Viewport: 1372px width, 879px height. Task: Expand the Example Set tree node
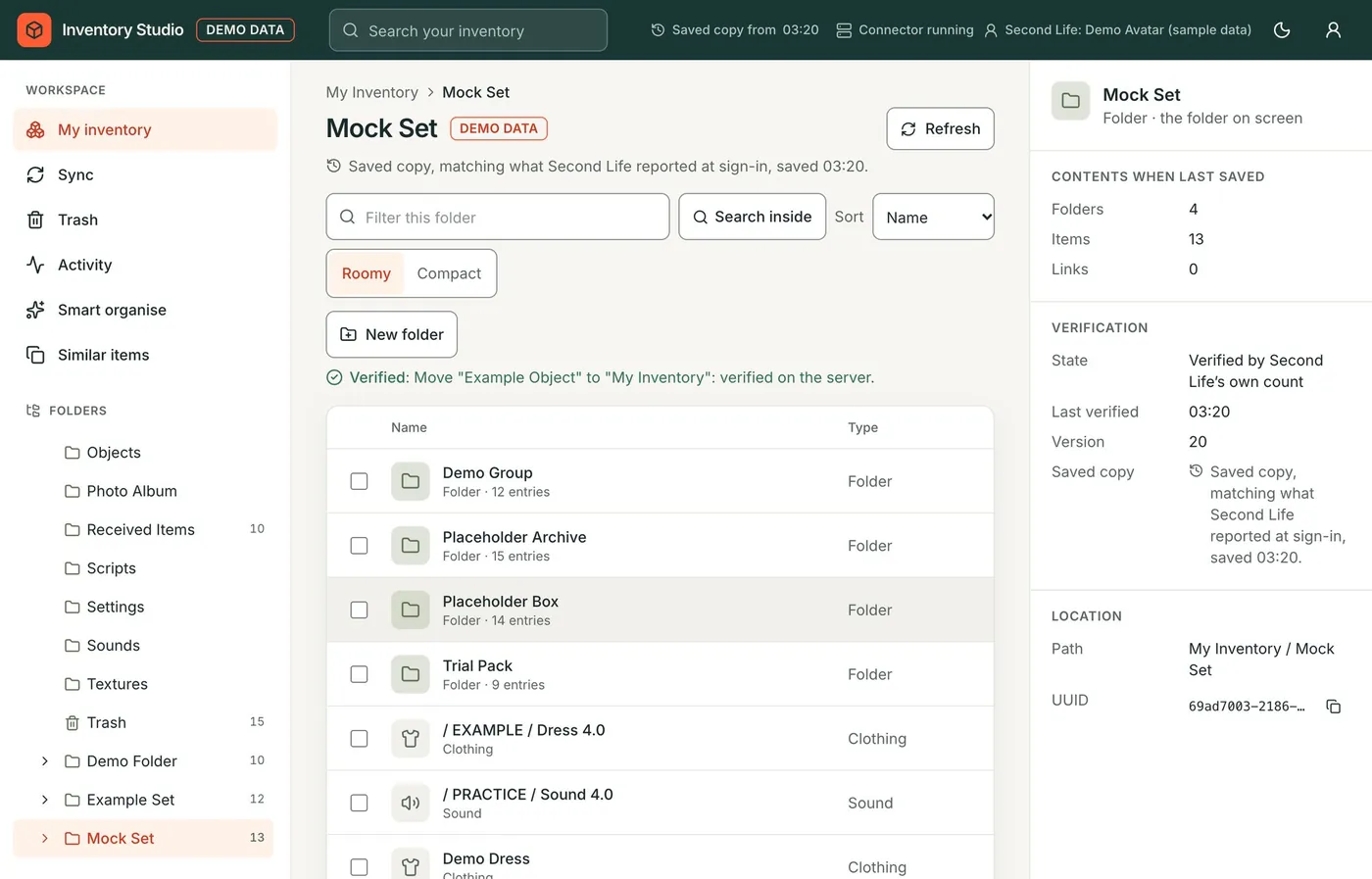coord(44,800)
